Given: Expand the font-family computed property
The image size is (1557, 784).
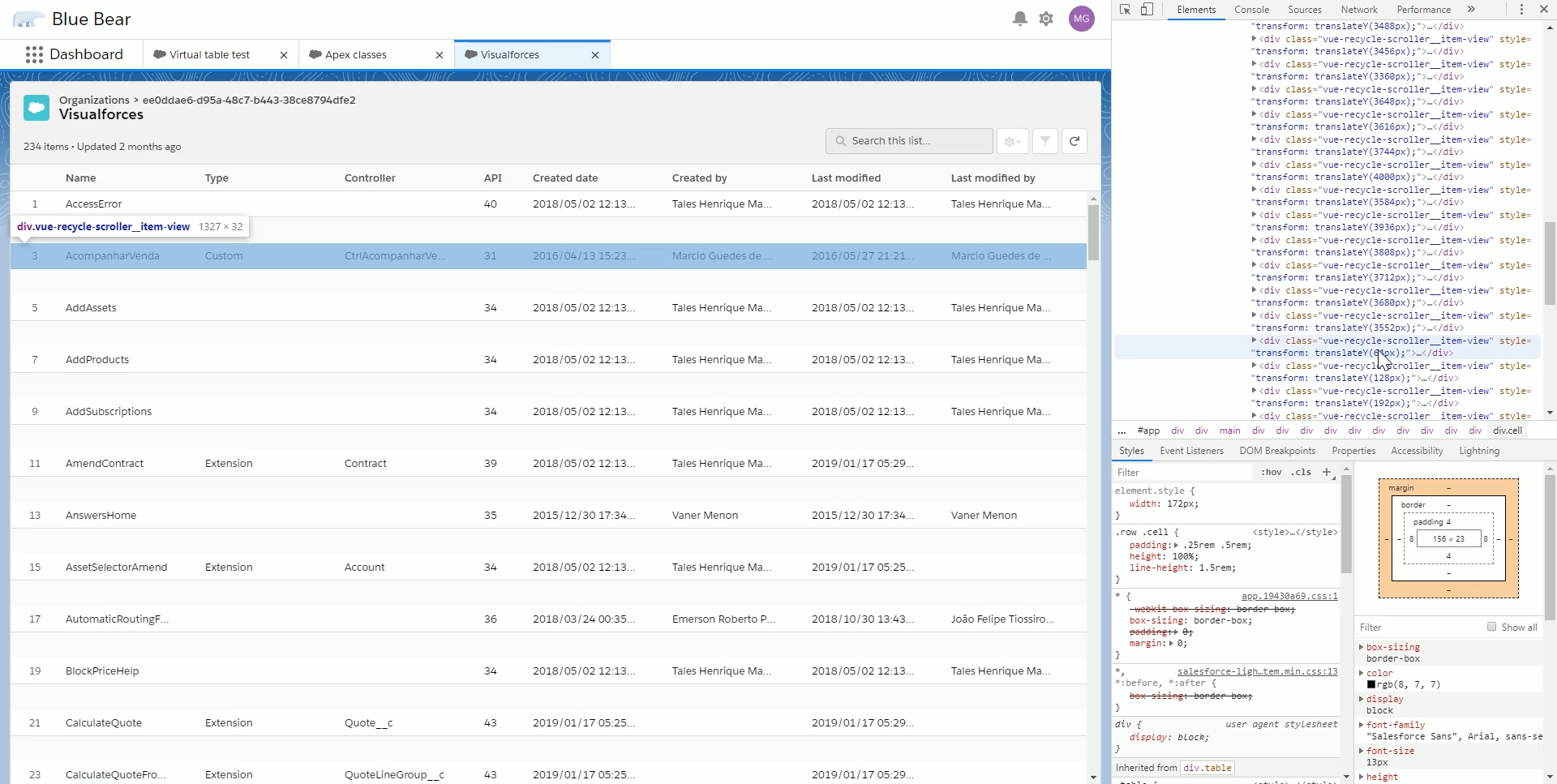Looking at the screenshot, I should coord(1361,725).
